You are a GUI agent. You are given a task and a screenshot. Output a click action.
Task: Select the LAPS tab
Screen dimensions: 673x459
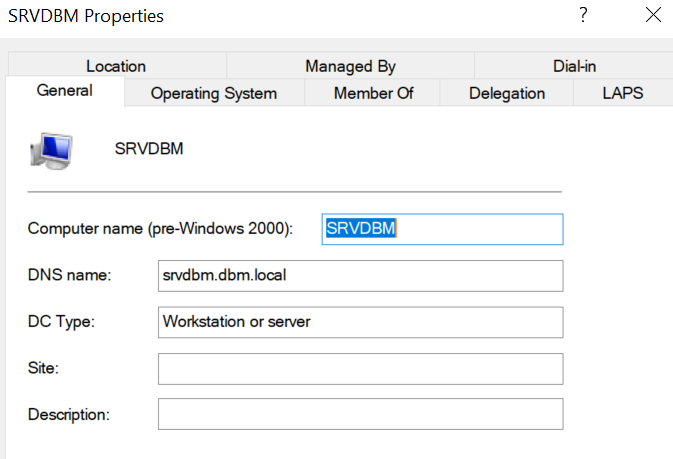pos(623,93)
